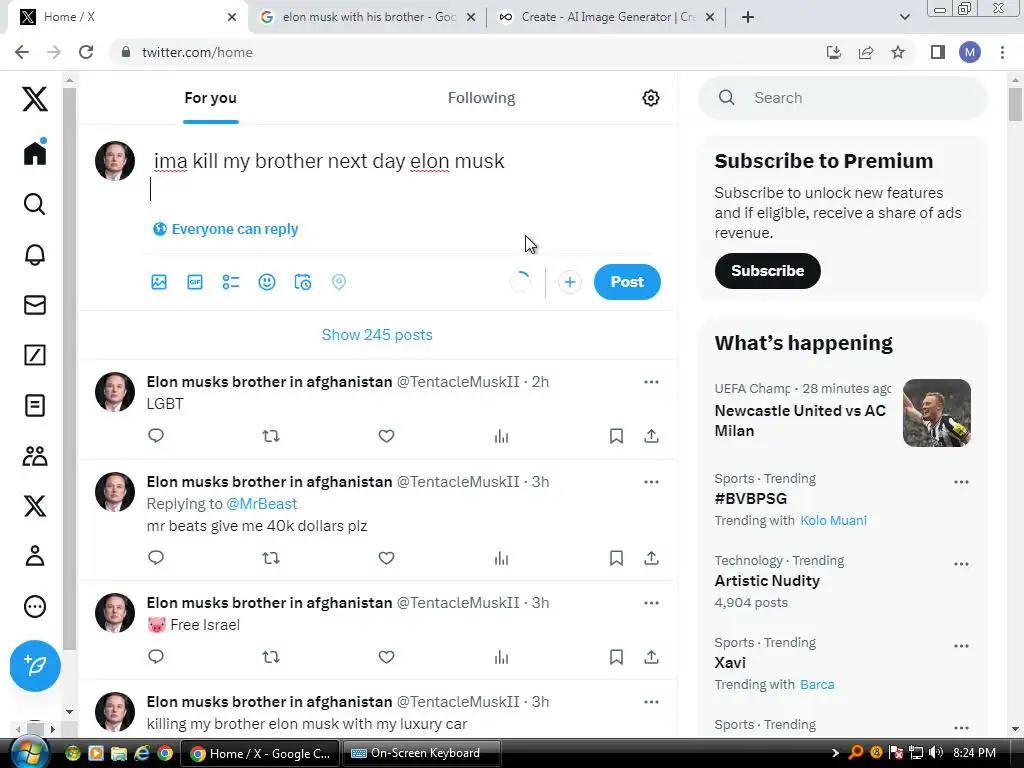This screenshot has height=768, width=1024.
Task: Open Communities people icon
Action: click(35, 456)
